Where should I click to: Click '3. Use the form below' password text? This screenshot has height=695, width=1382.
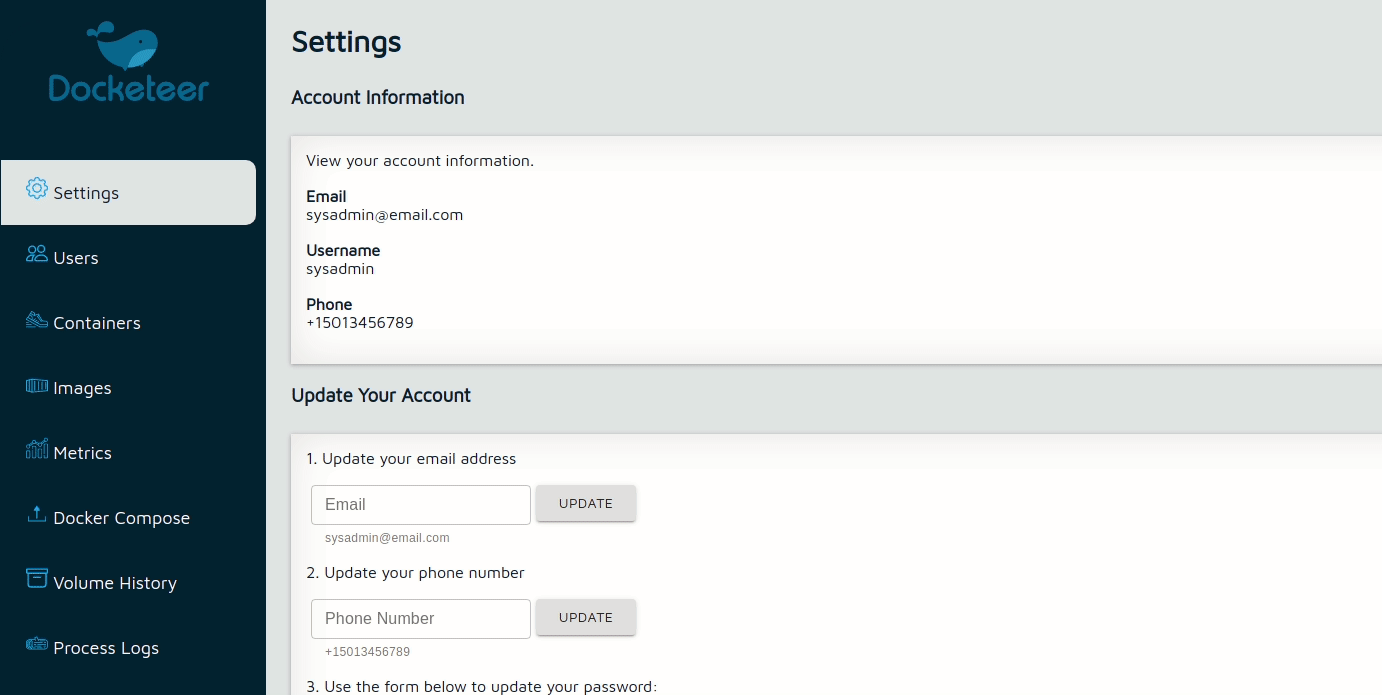point(482,687)
